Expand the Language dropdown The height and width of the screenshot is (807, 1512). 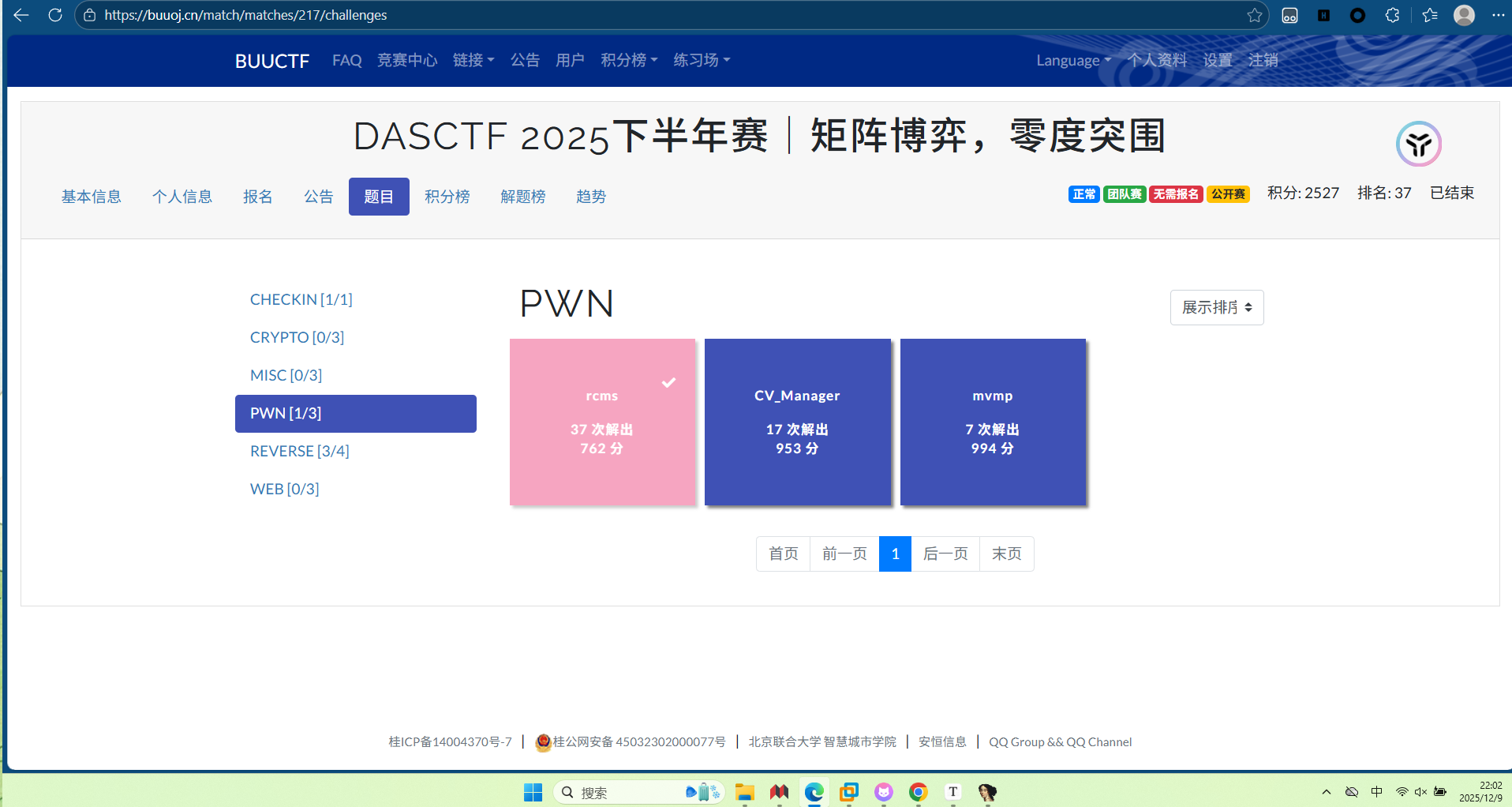click(x=1072, y=61)
